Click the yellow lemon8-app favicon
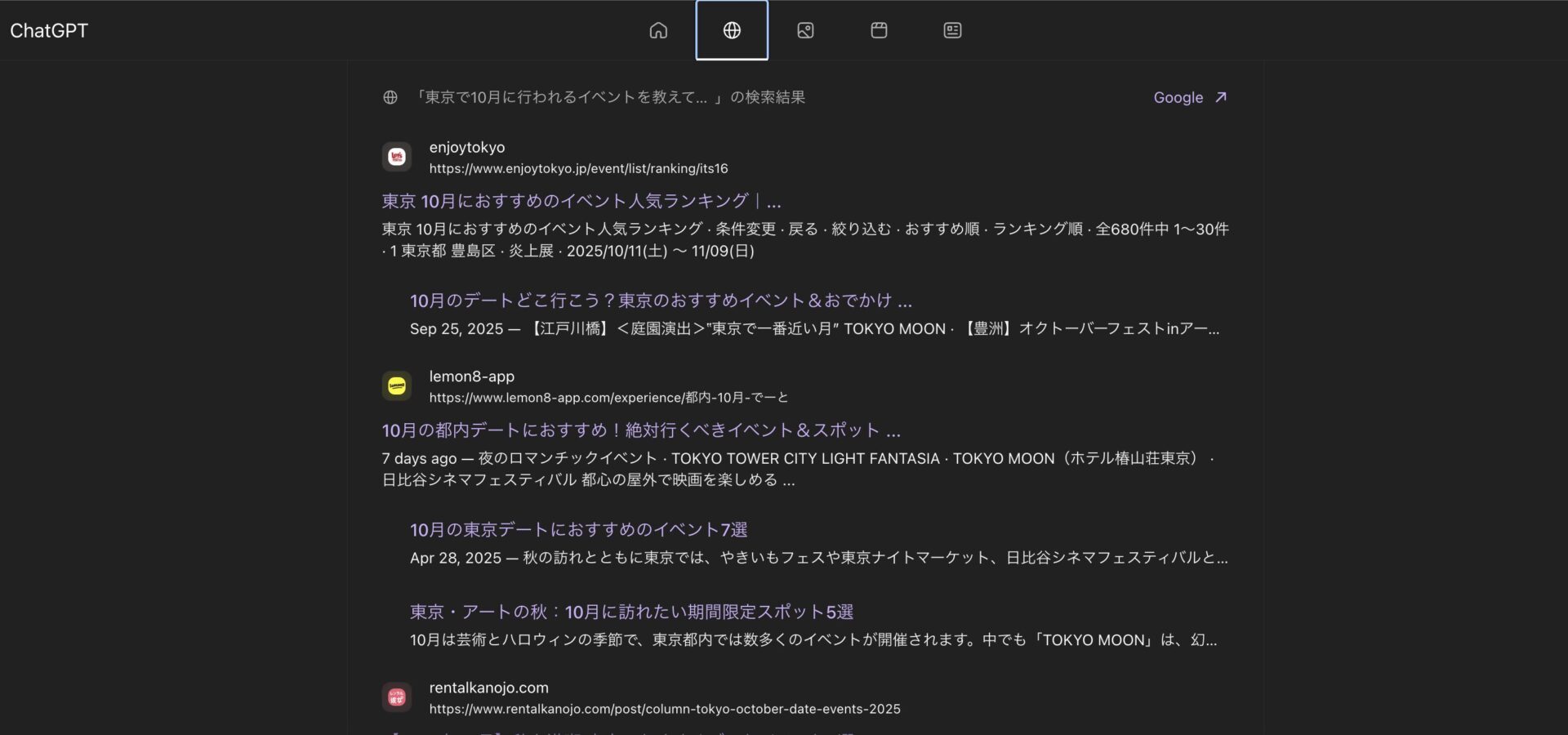The width and height of the screenshot is (1568, 735). coord(397,385)
